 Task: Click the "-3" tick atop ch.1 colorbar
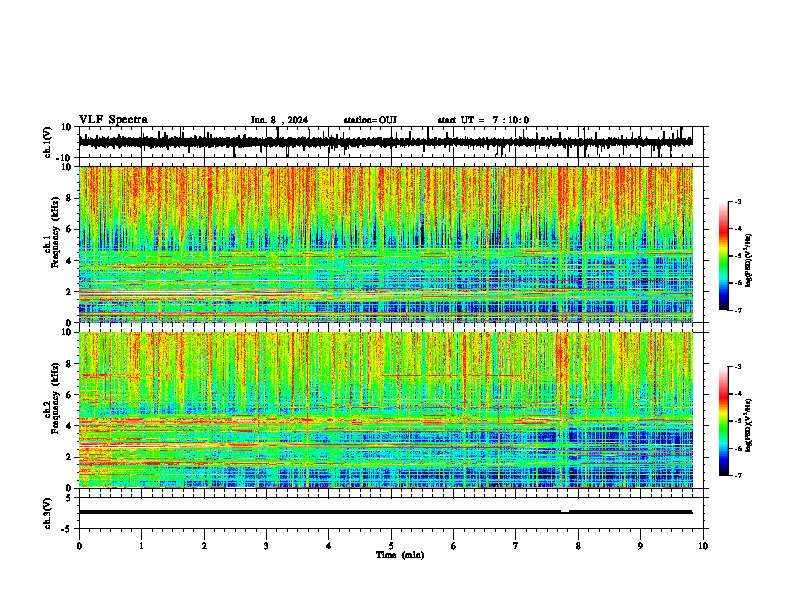click(x=737, y=201)
